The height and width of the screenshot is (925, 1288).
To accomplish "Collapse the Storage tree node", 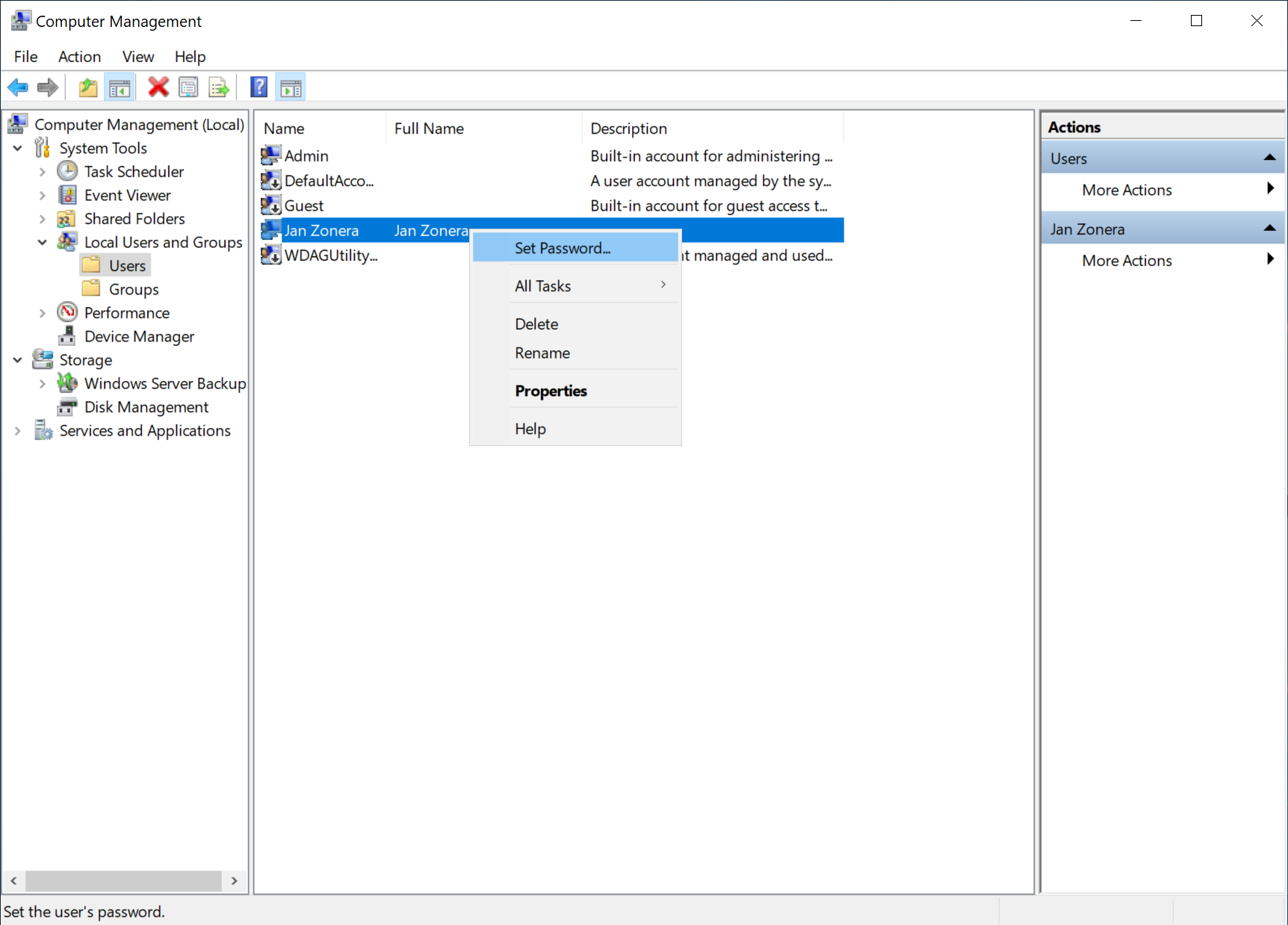I will (x=17, y=360).
